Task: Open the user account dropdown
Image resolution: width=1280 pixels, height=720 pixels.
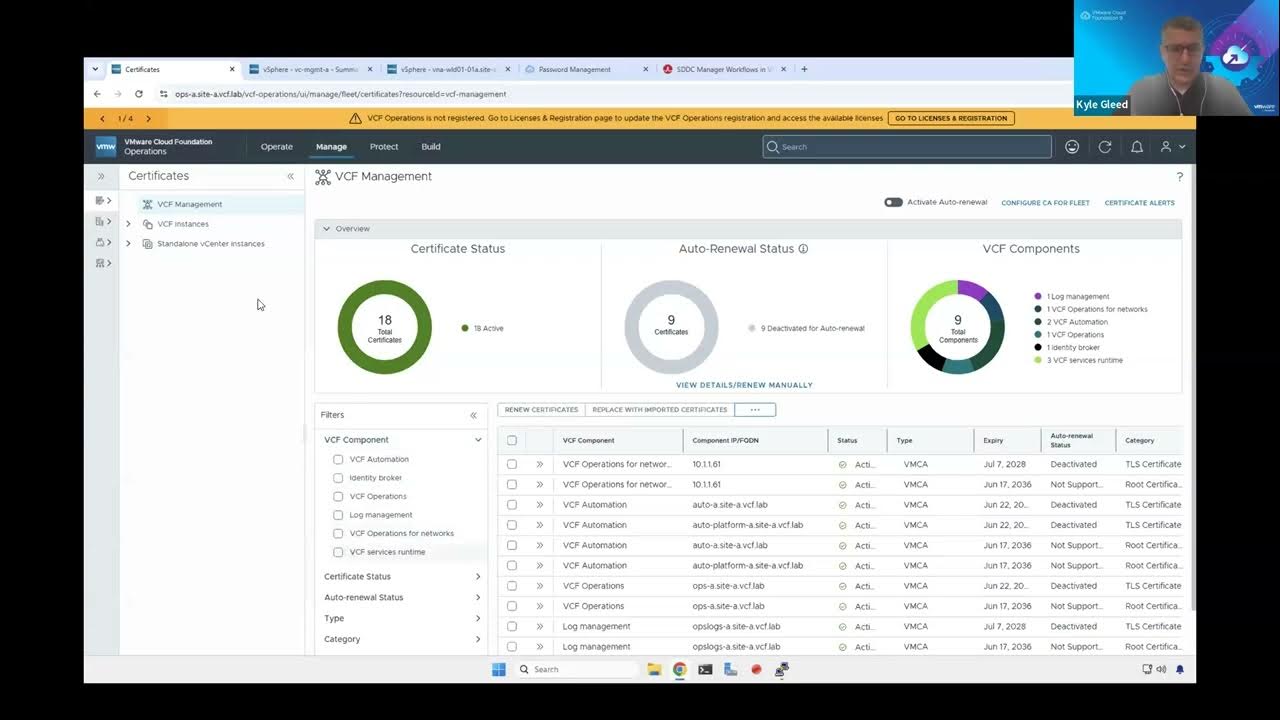Action: (x=1172, y=147)
